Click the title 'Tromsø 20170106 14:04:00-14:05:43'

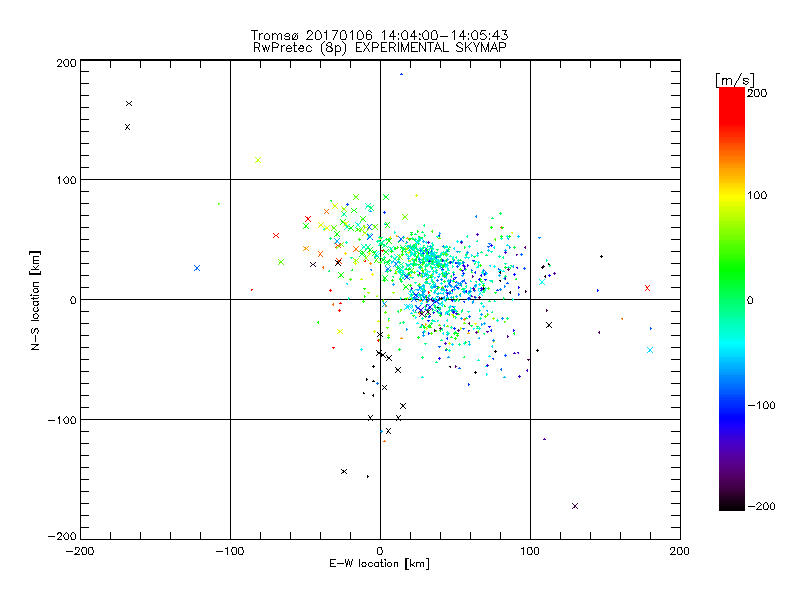click(x=379, y=35)
